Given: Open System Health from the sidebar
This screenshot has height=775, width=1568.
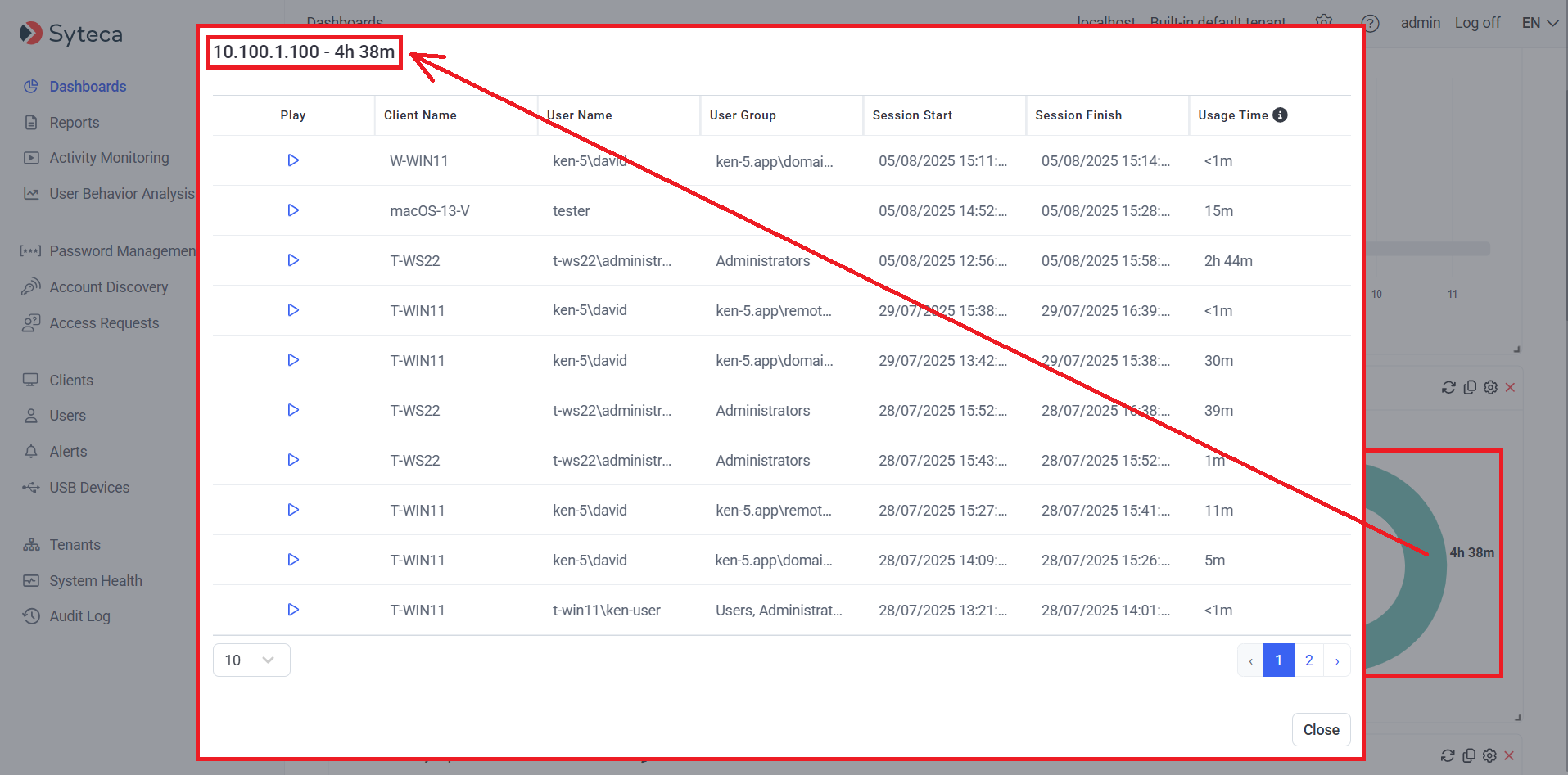Looking at the screenshot, I should point(95,581).
